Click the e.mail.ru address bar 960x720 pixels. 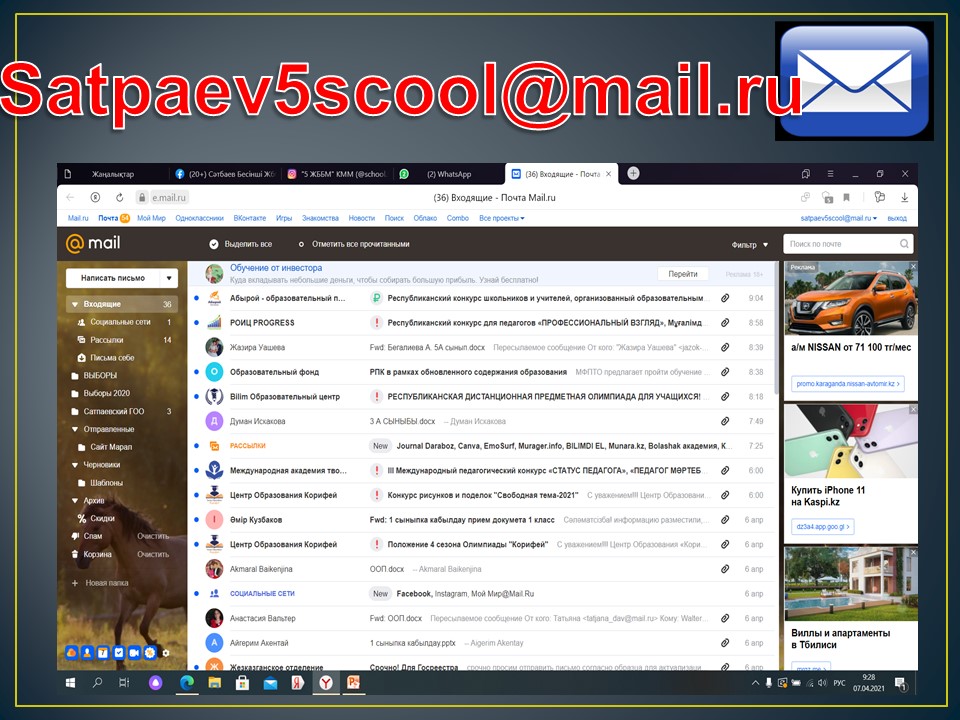pos(163,197)
